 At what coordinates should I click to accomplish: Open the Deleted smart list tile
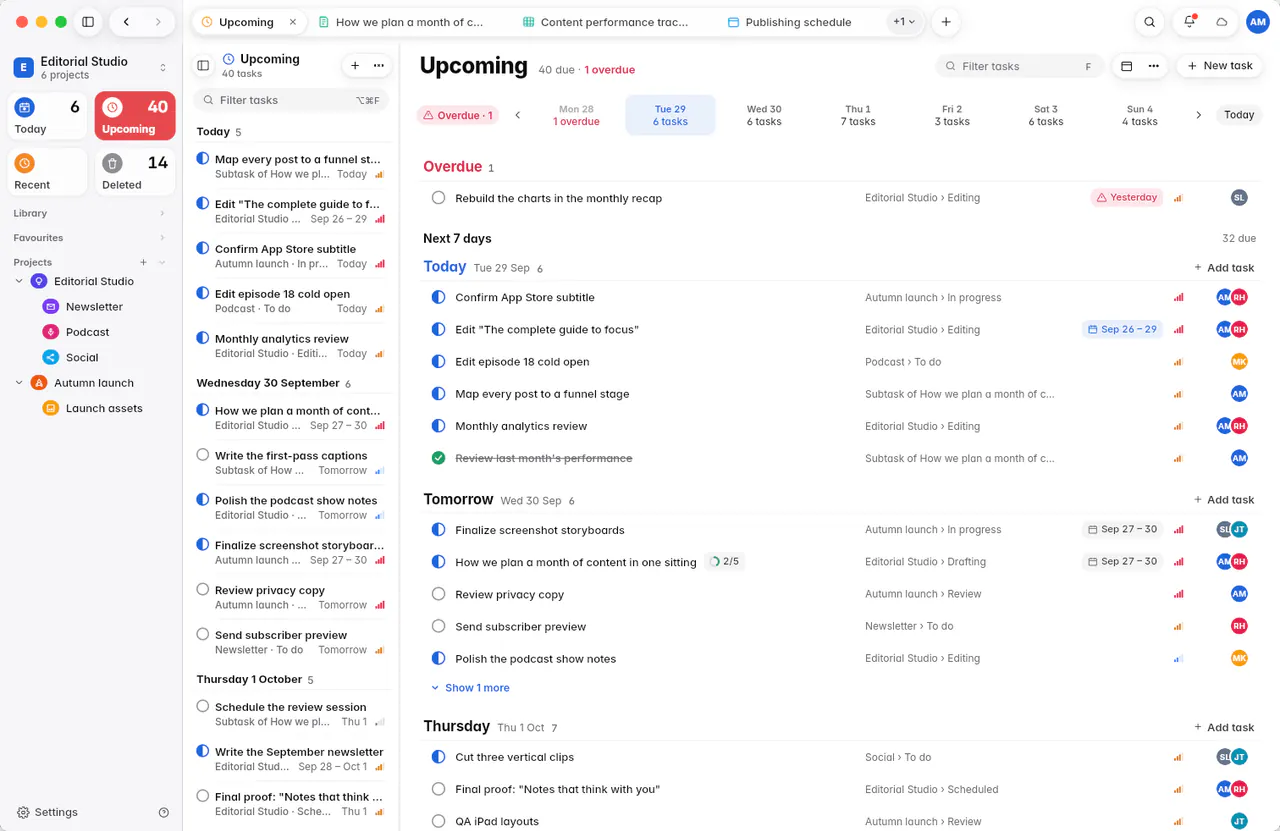135,172
